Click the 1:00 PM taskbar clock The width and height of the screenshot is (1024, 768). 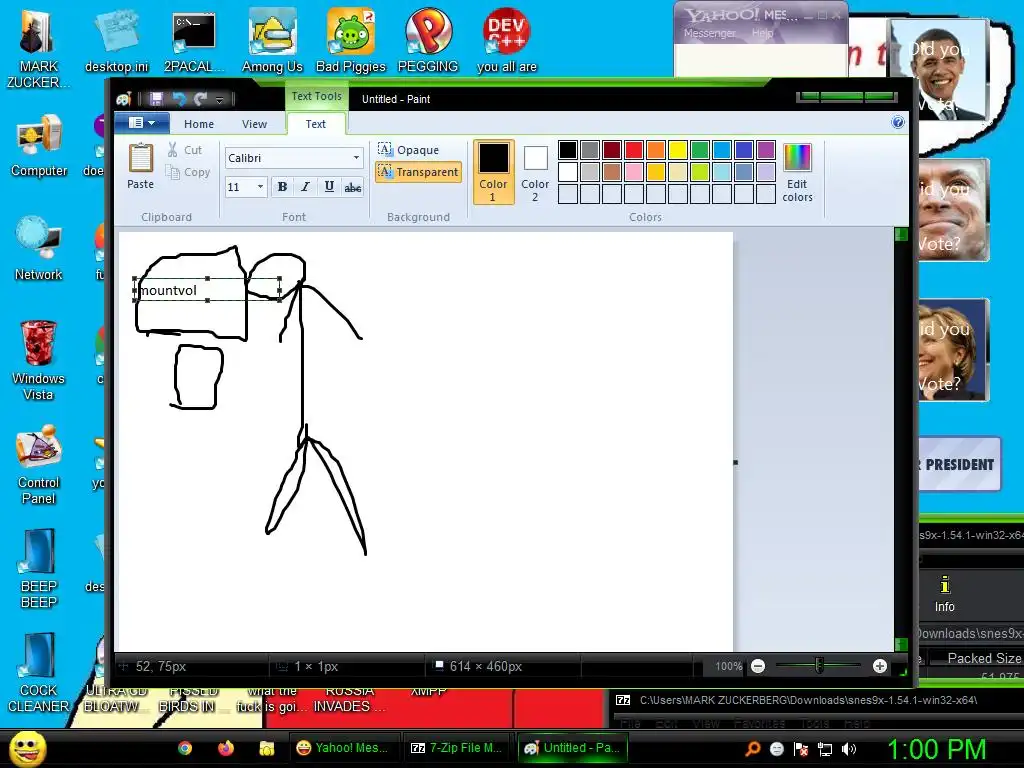(x=936, y=749)
